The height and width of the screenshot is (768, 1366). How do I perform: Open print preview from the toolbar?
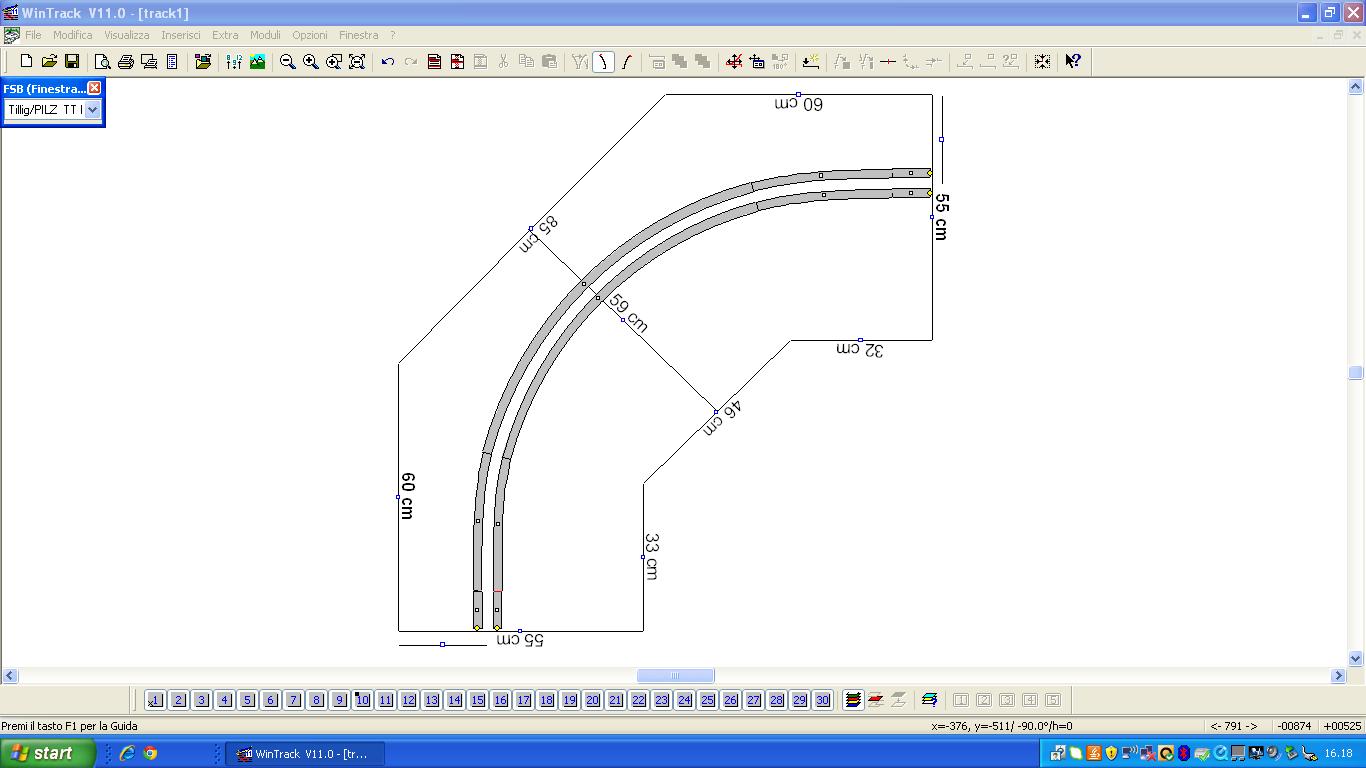(x=102, y=61)
